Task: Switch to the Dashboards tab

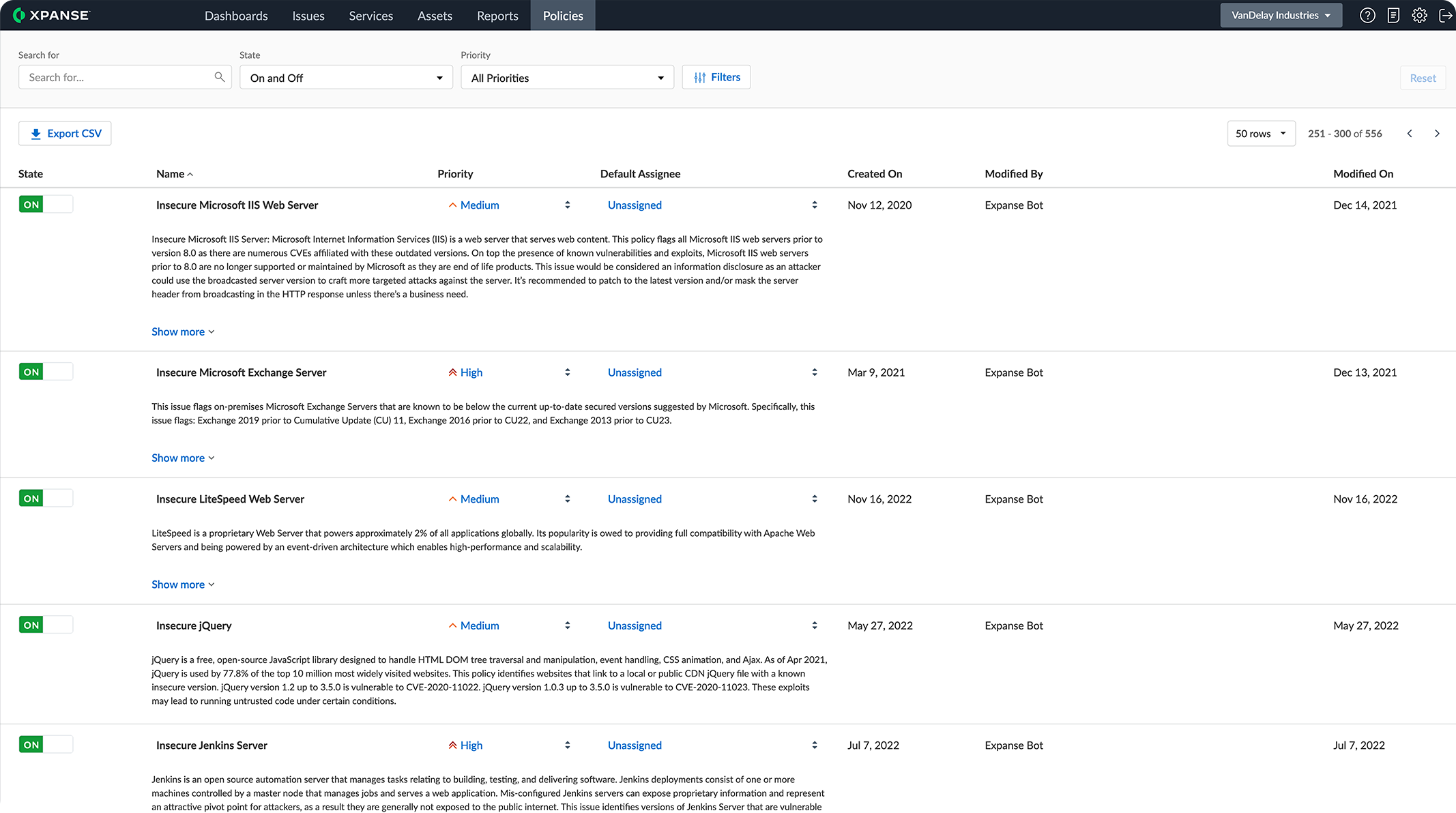Action: (x=236, y=16)
